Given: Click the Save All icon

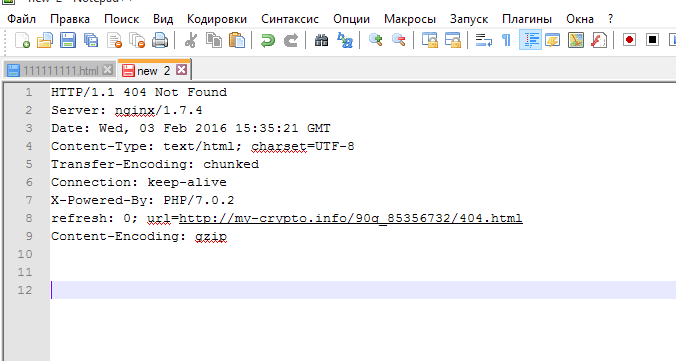Looking at the screenshot, I should (x=91, y=40).
